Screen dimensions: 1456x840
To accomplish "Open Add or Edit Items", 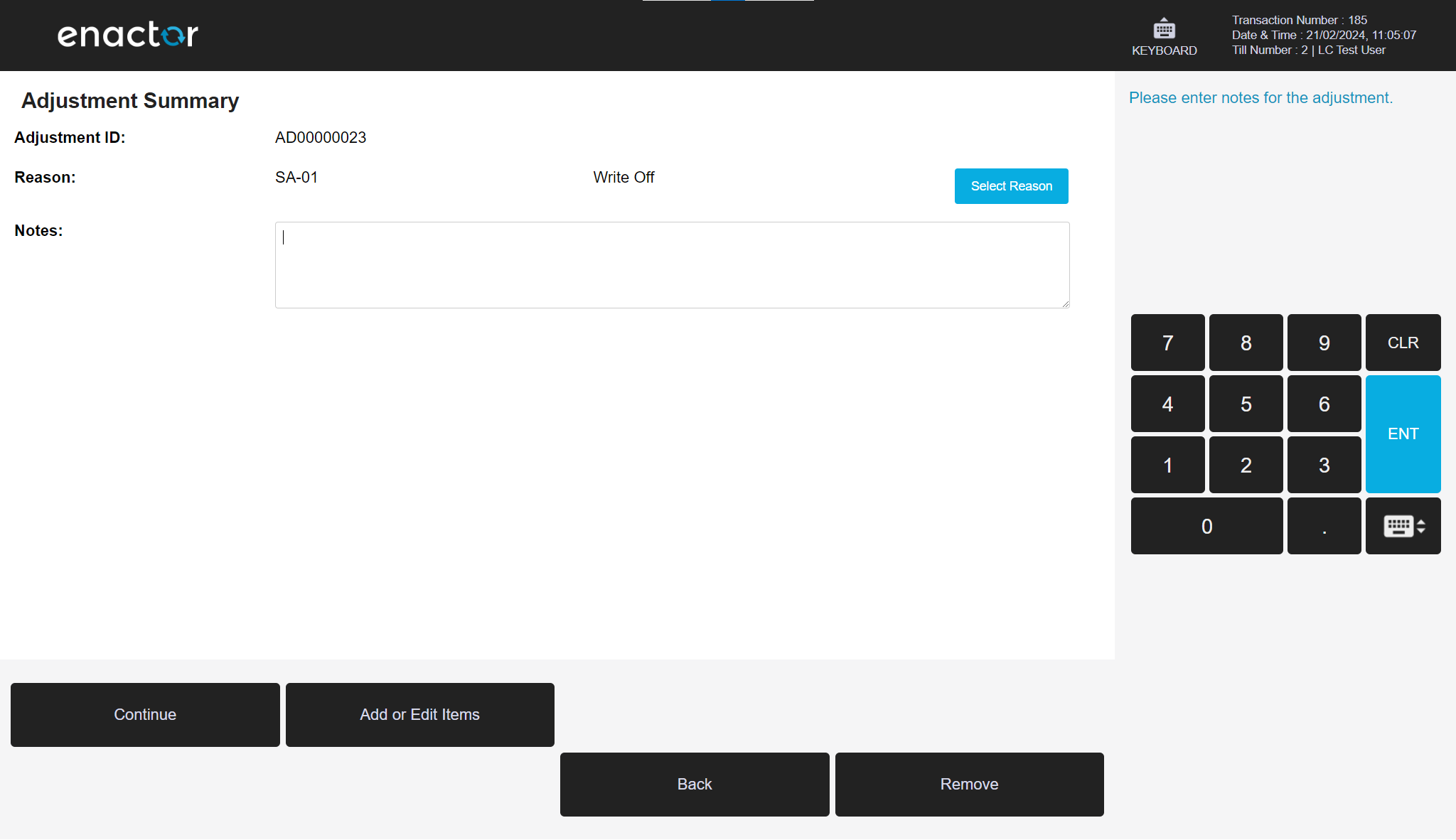I will tap(419, 715).
